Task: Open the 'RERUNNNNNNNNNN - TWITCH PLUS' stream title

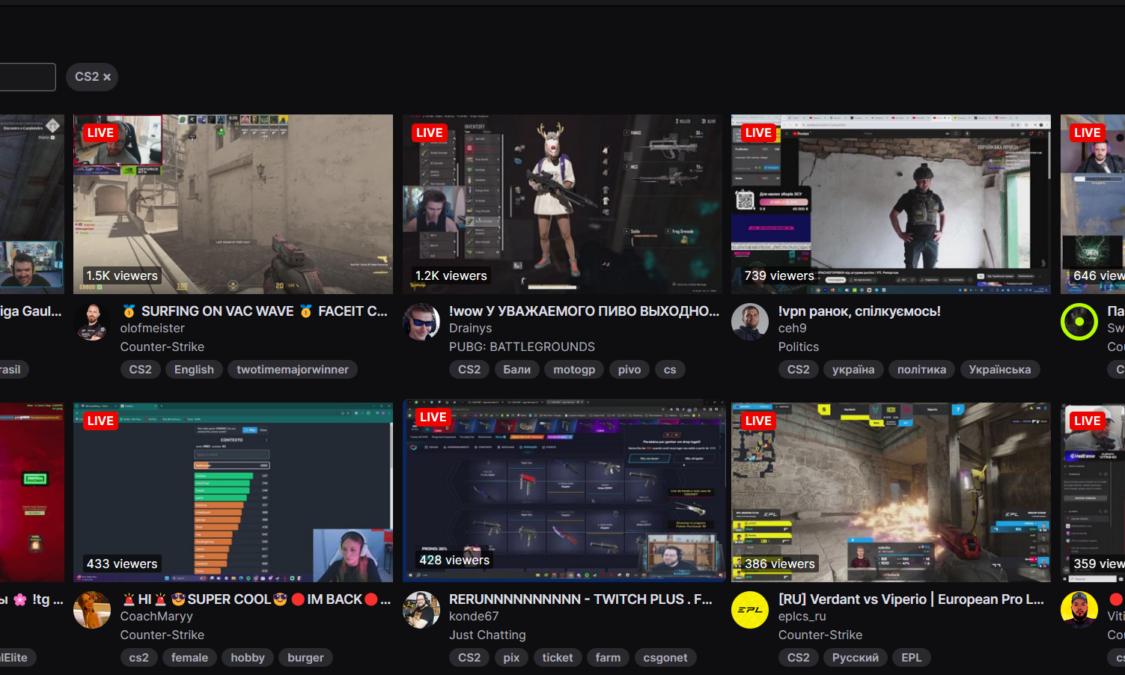Action: tap(581, 599)
